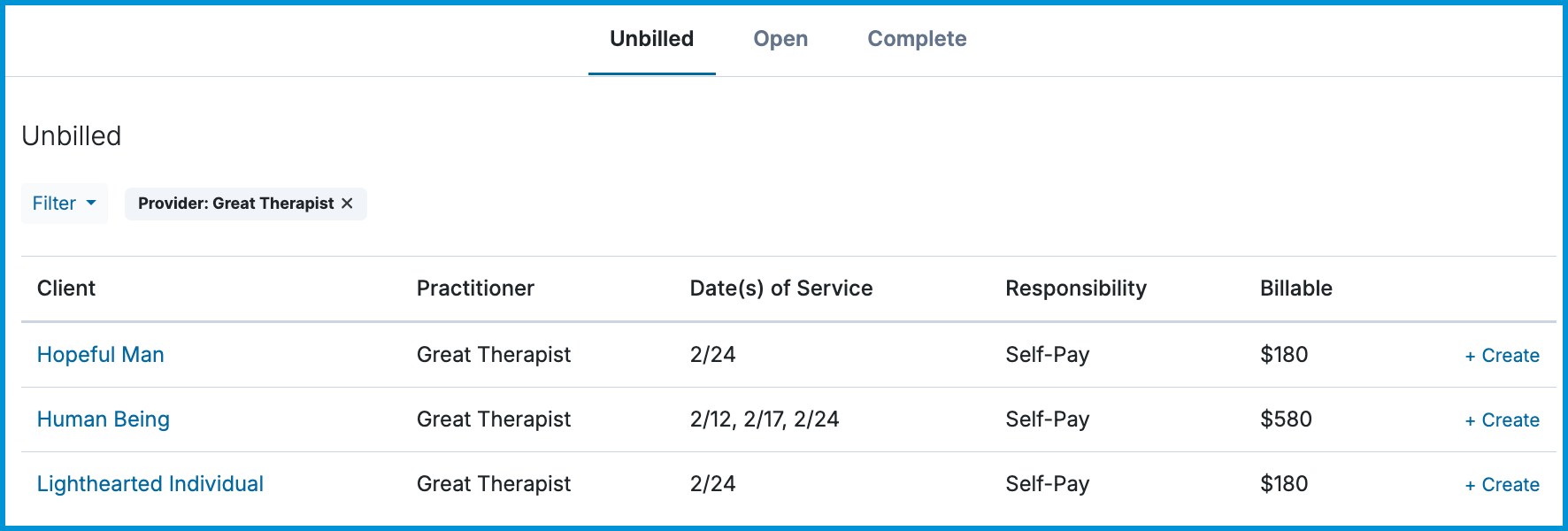Click the Billable column header
This screenshot has height=531, width=1568.
click(x=1295, y=289)
